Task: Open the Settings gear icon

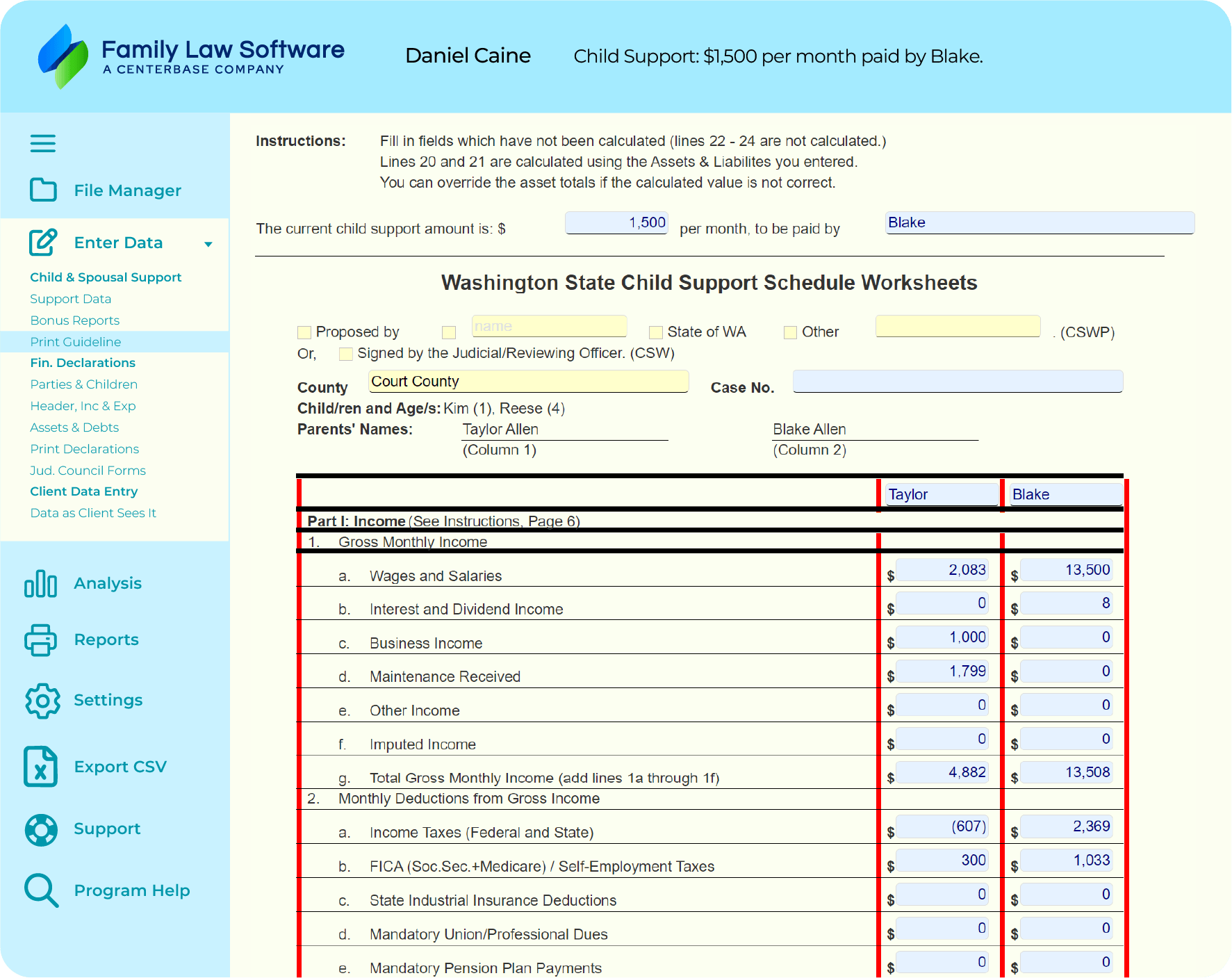Action: (42, 700)
